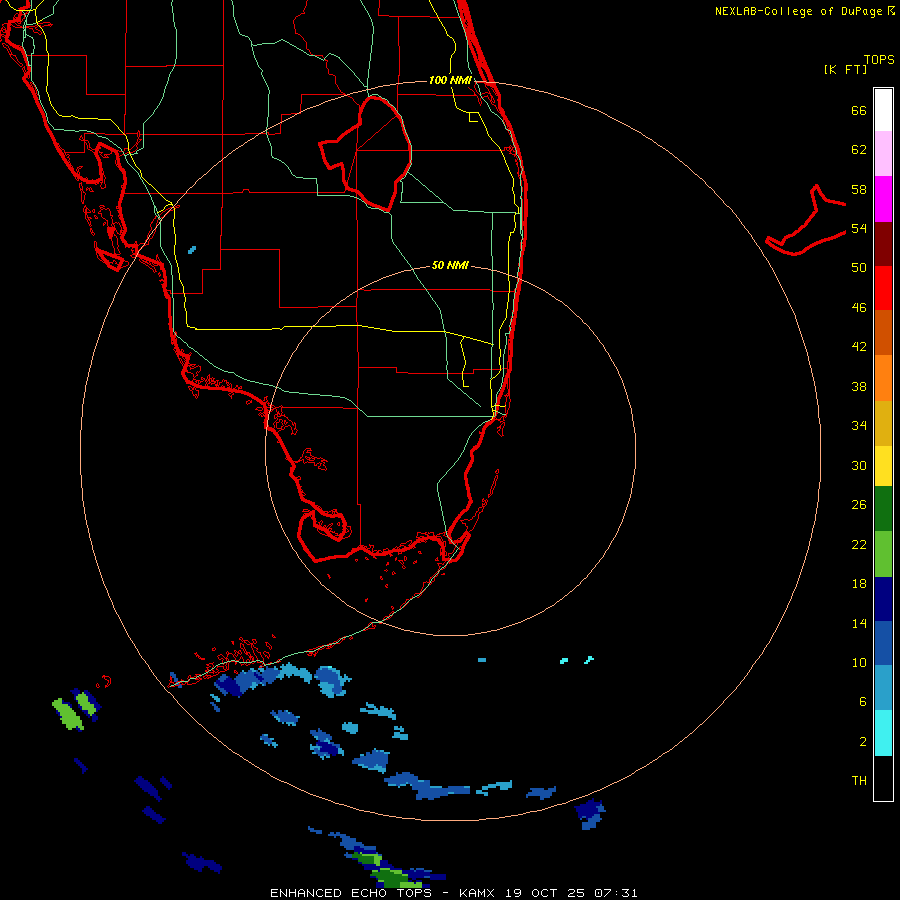Pick the navy swatch between 18 and 14
The image size is (900, 900).
pyautogui.click(x=883, y=599)
